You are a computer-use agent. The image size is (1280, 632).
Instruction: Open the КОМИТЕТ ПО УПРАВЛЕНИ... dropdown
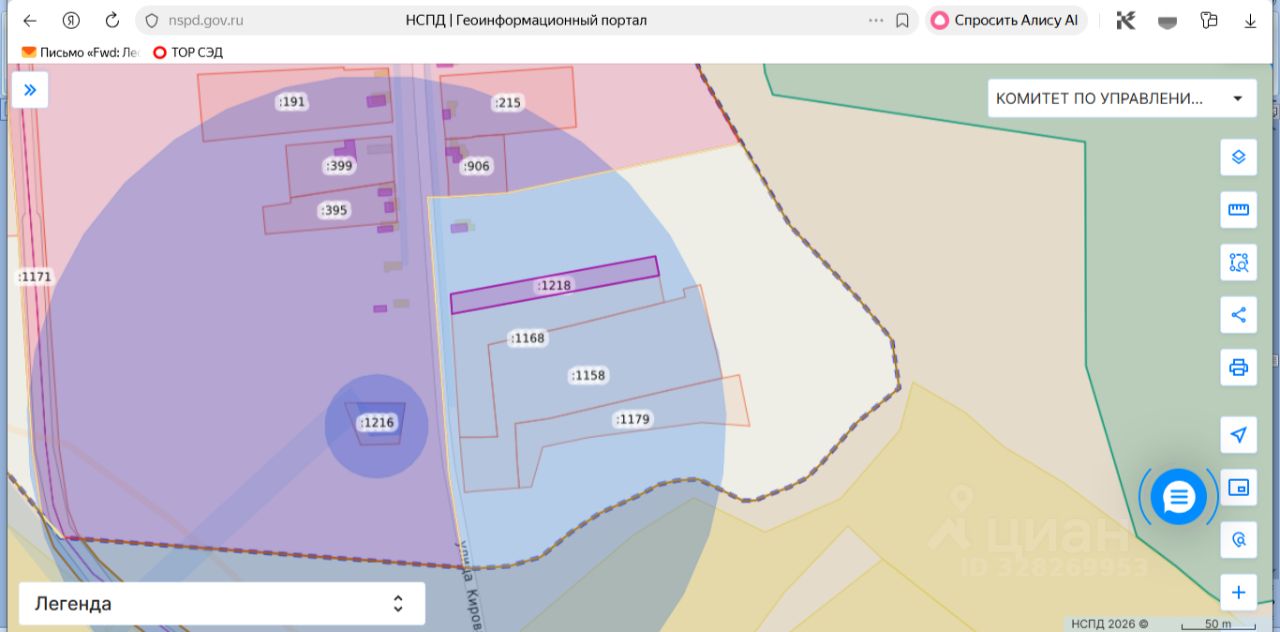(x=1122, y=98)
